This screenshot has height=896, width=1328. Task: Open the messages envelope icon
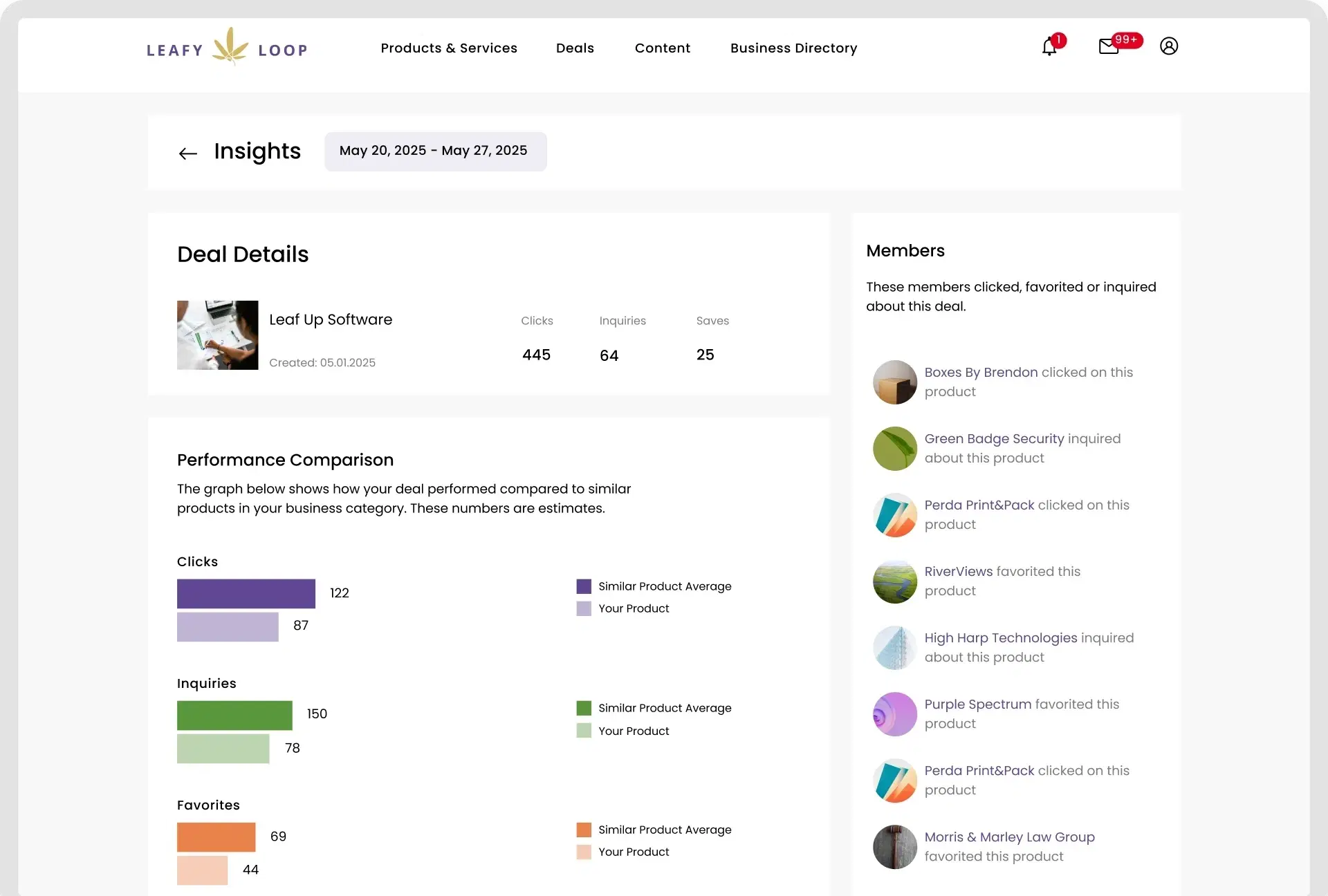coord(1109,46)
